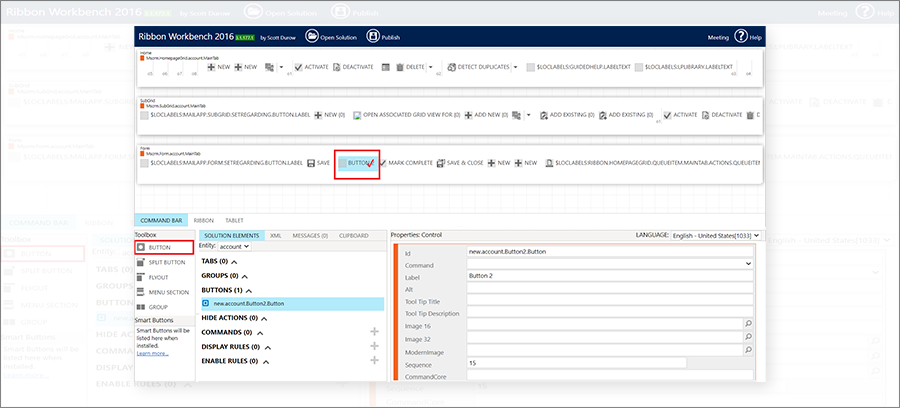Add an enable rule with plus icon
This screenshot has width=900, height=408.
pyautogui.click(x=374, y=360)
